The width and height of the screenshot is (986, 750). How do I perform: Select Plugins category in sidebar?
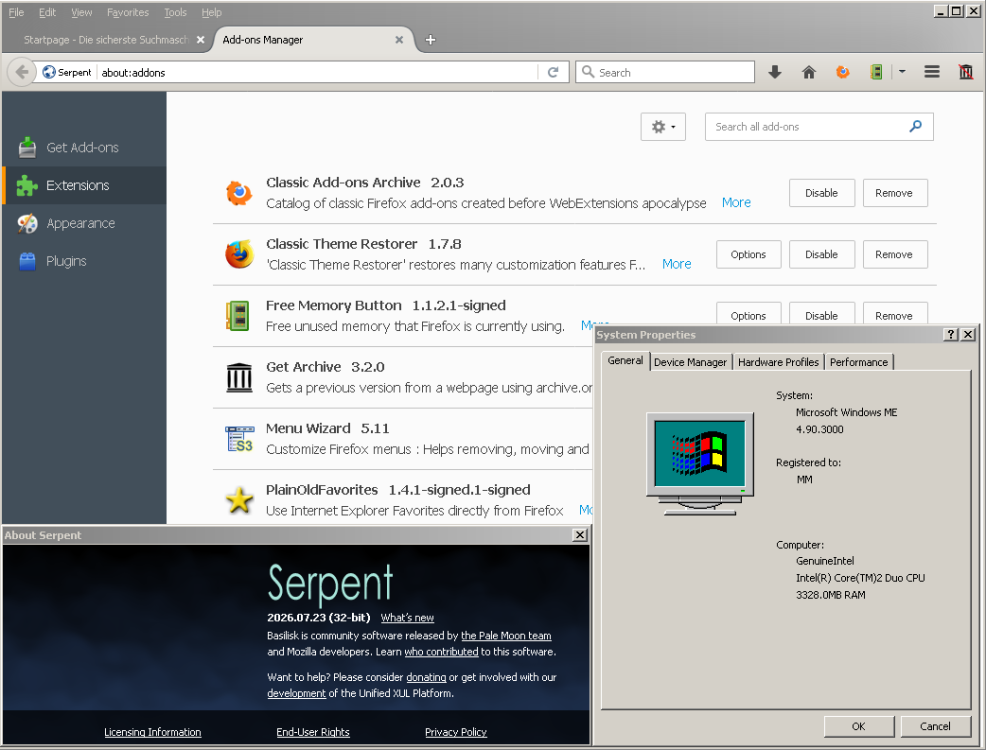[x=84, y=261]
